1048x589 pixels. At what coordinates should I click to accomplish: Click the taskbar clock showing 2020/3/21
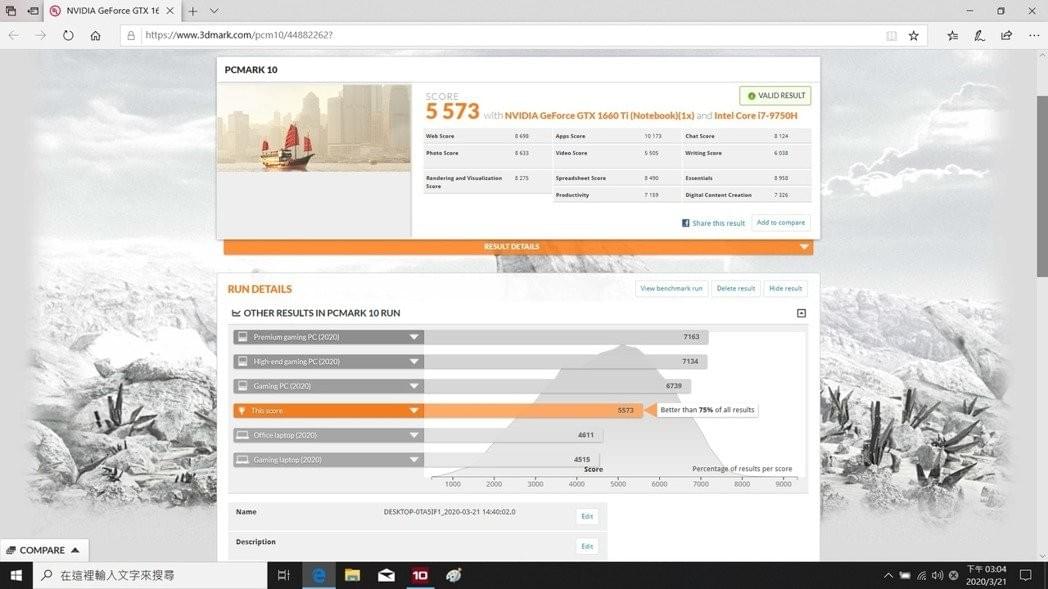[x=986, y=575]
